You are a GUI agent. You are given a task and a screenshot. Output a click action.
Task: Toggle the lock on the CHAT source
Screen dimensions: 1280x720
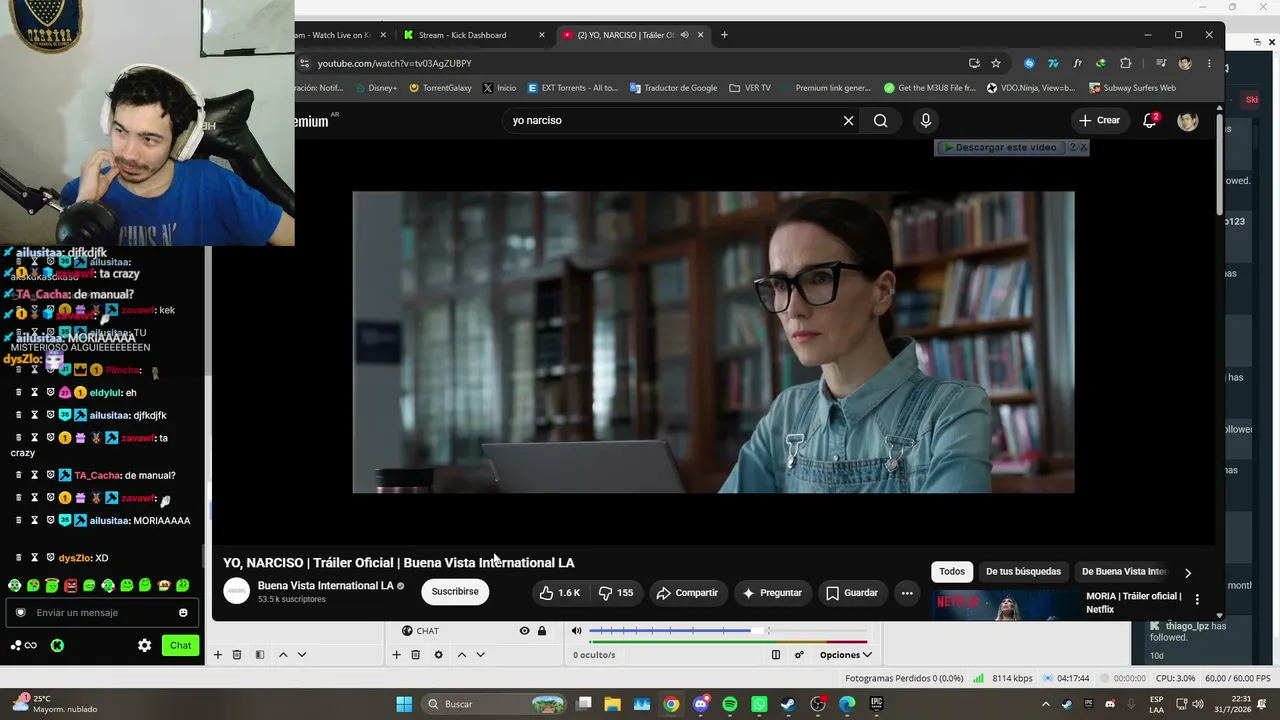pos(542,631)
